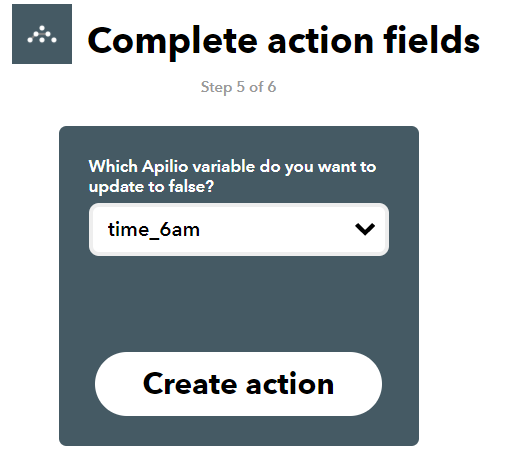Click blank space inside the dropdown field

tap(277, 230)
